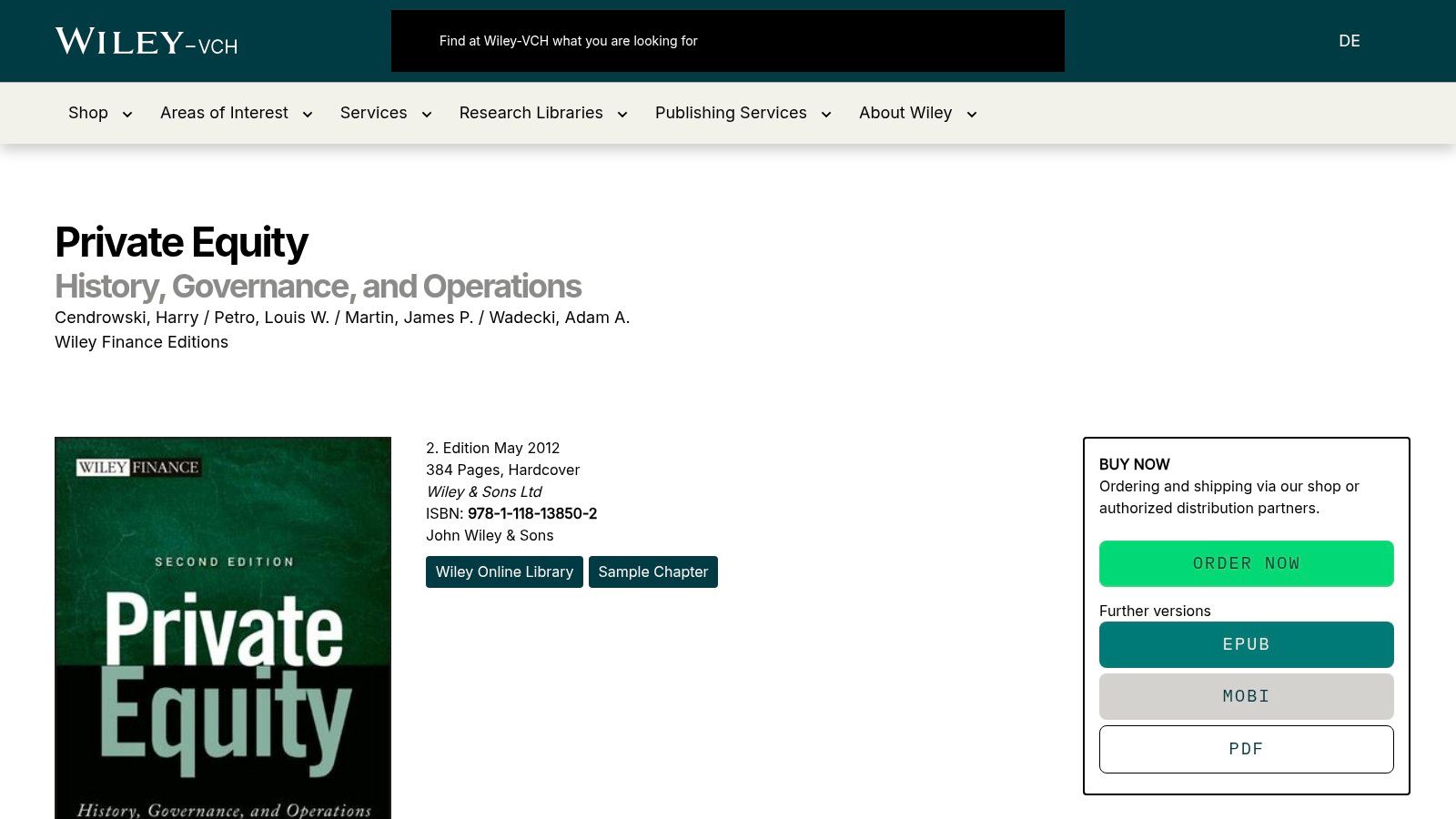Click the Further versions label
The height and width of the screenshot is (819, 1456).
1155,611
